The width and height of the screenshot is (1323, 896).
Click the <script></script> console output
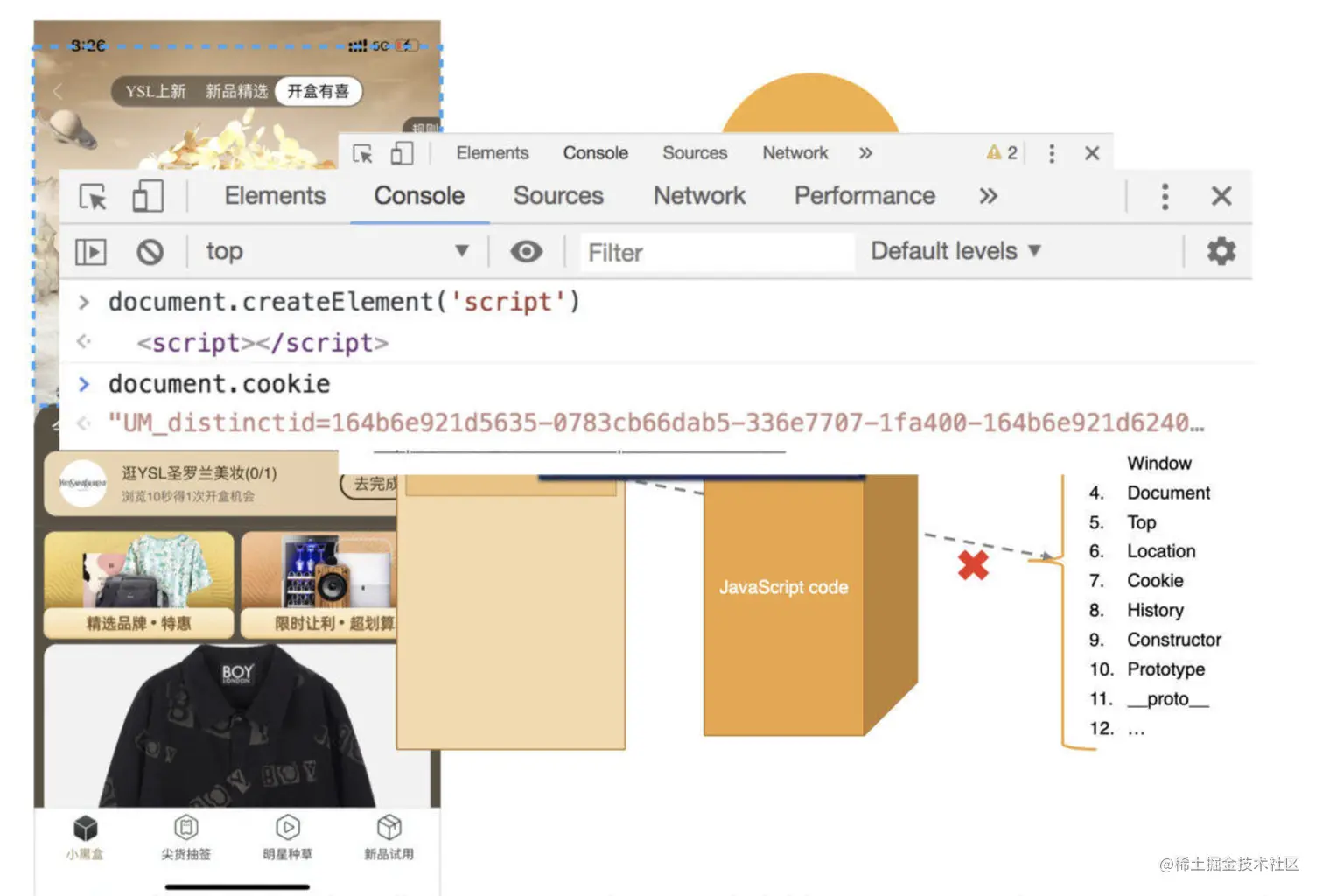(x=262, y=343)
